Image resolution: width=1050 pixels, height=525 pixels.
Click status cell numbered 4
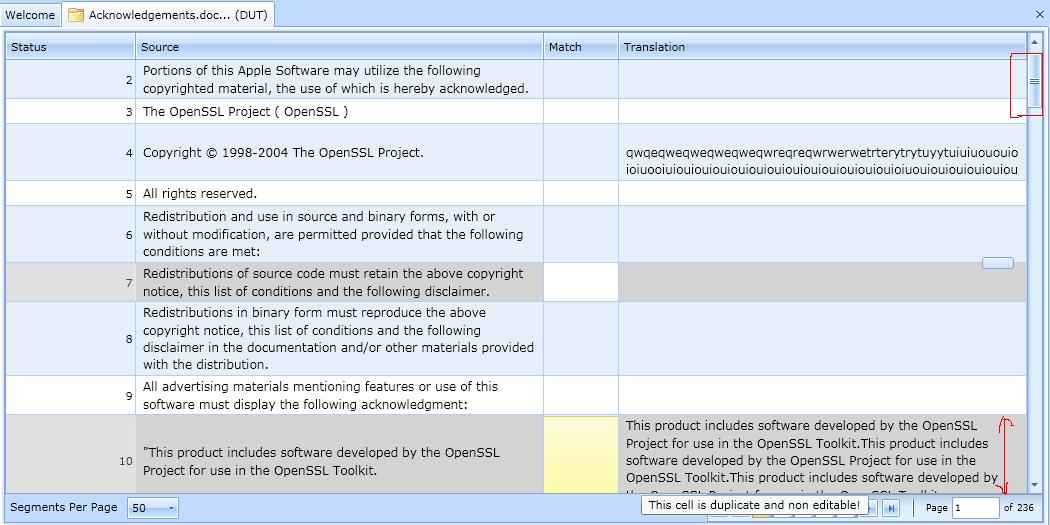70,153
